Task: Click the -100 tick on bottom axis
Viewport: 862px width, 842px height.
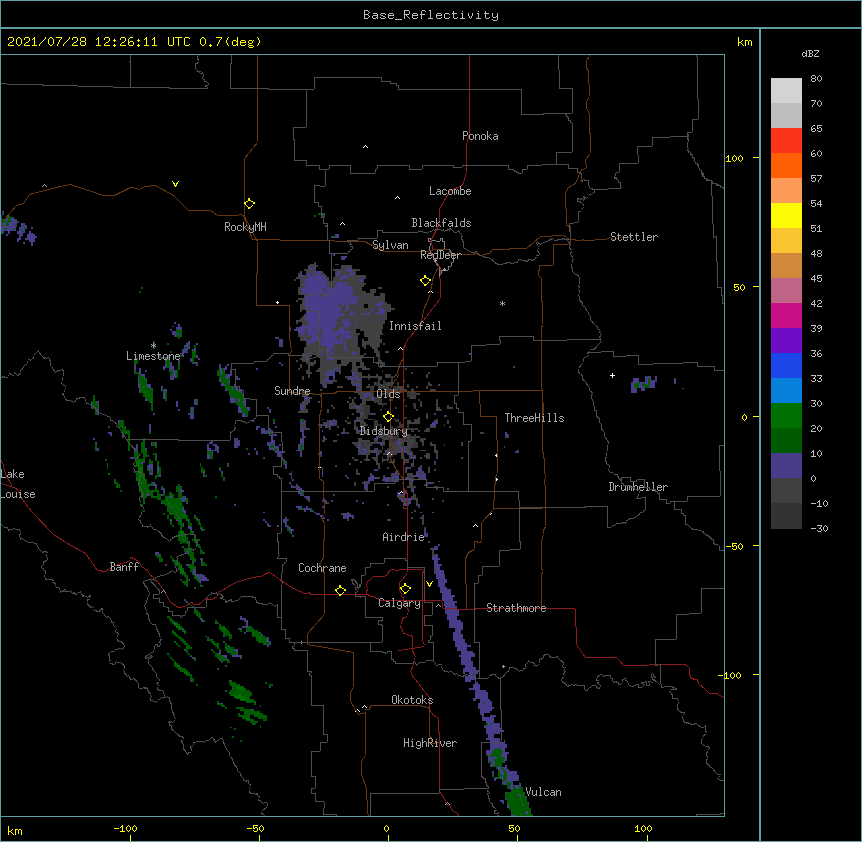Action: click(125, 828)
